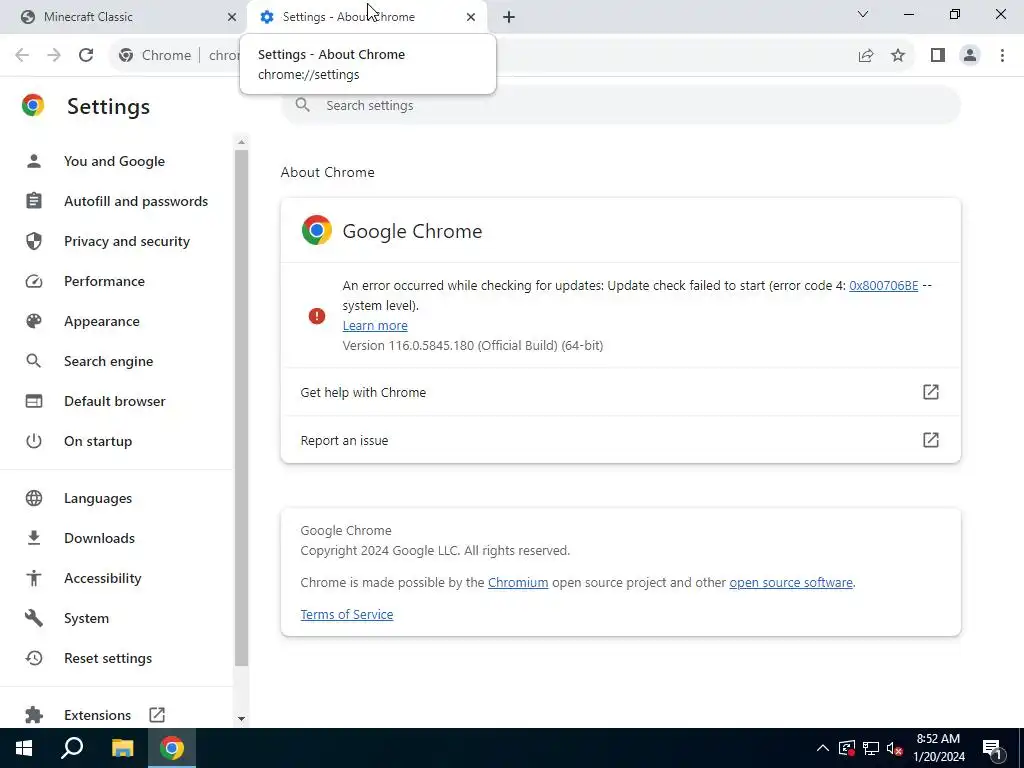Viewport: 1024px width, 768px height.
Task: Click the Accessibility figure icon
Action: [x=34, y=578]
